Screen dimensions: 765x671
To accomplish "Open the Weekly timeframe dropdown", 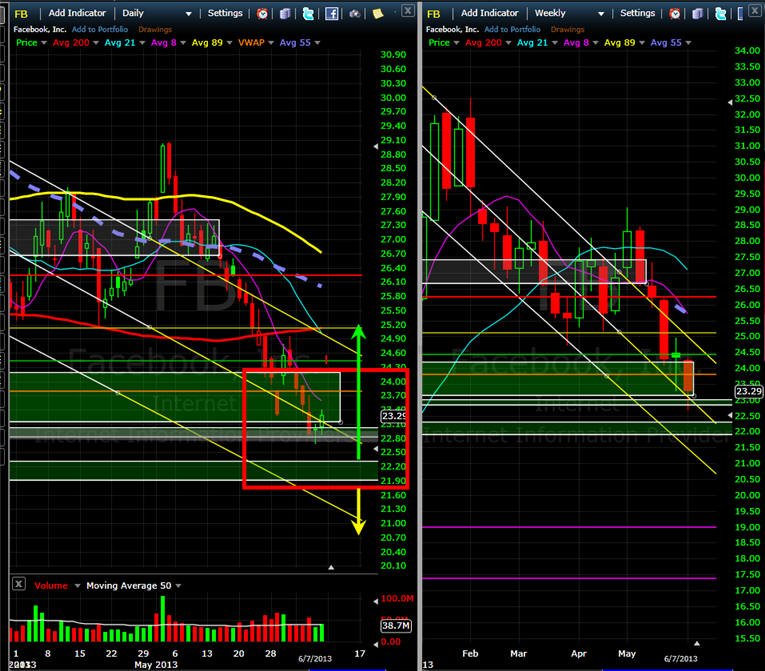I will tap(601, 14).
